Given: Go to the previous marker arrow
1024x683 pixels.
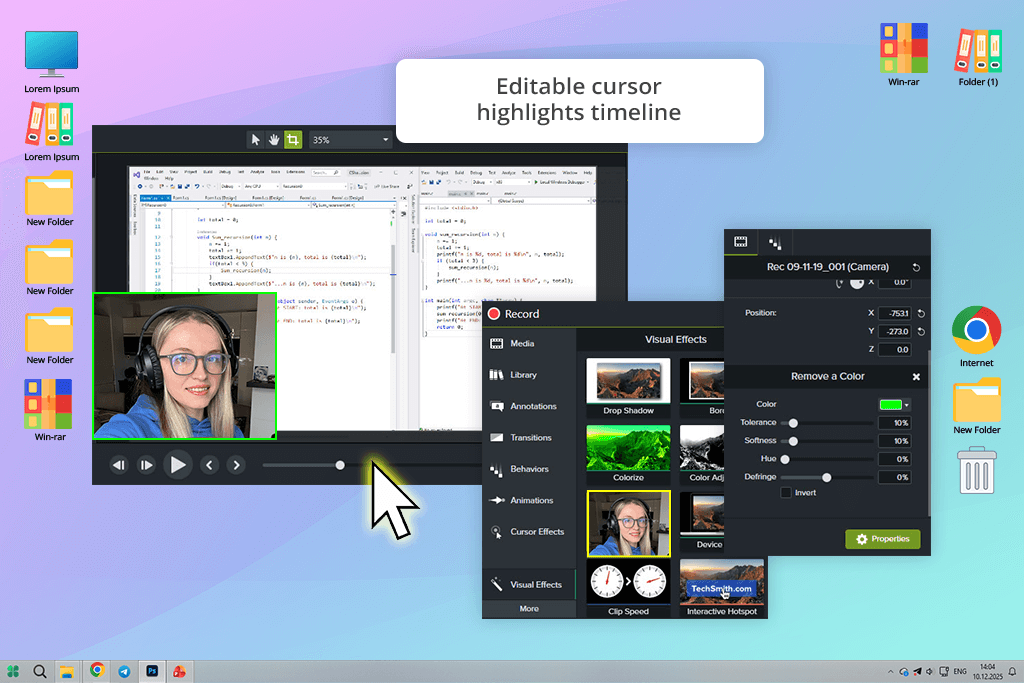Looking at the screenshot, I should (209, 465).
